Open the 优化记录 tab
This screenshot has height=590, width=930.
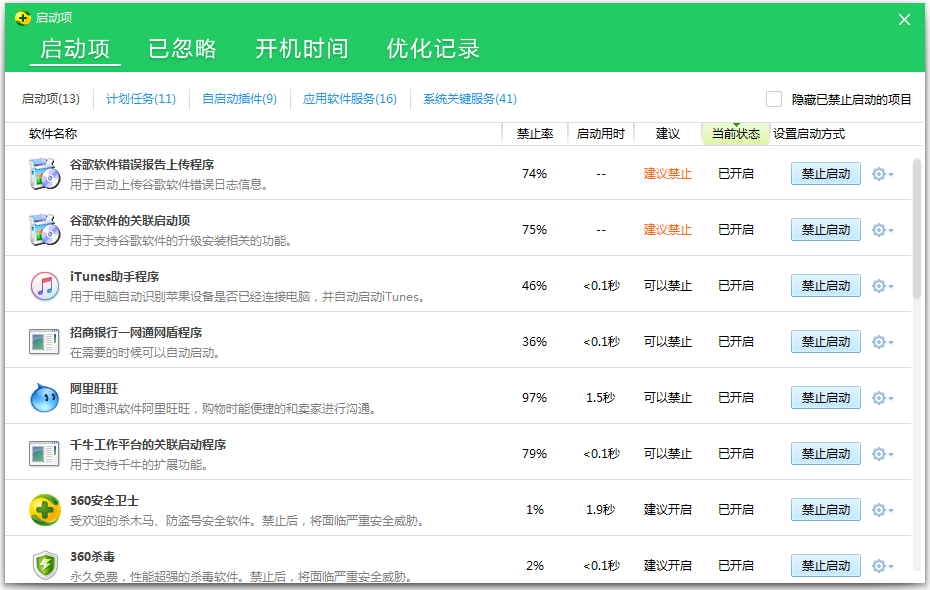(x=433, y=49)
